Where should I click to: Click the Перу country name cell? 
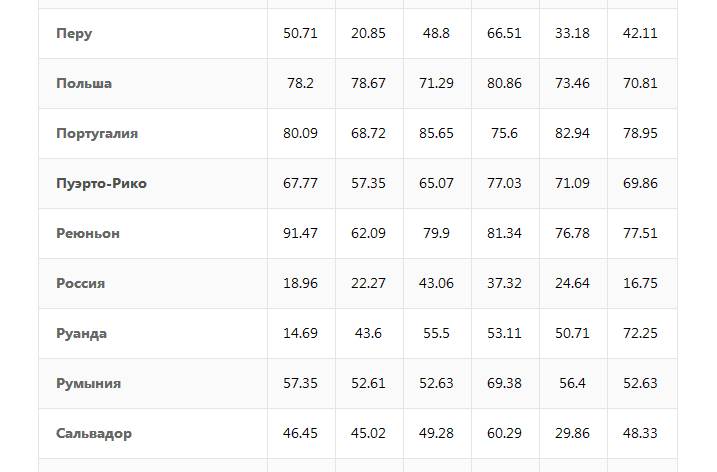coord(74,33)
